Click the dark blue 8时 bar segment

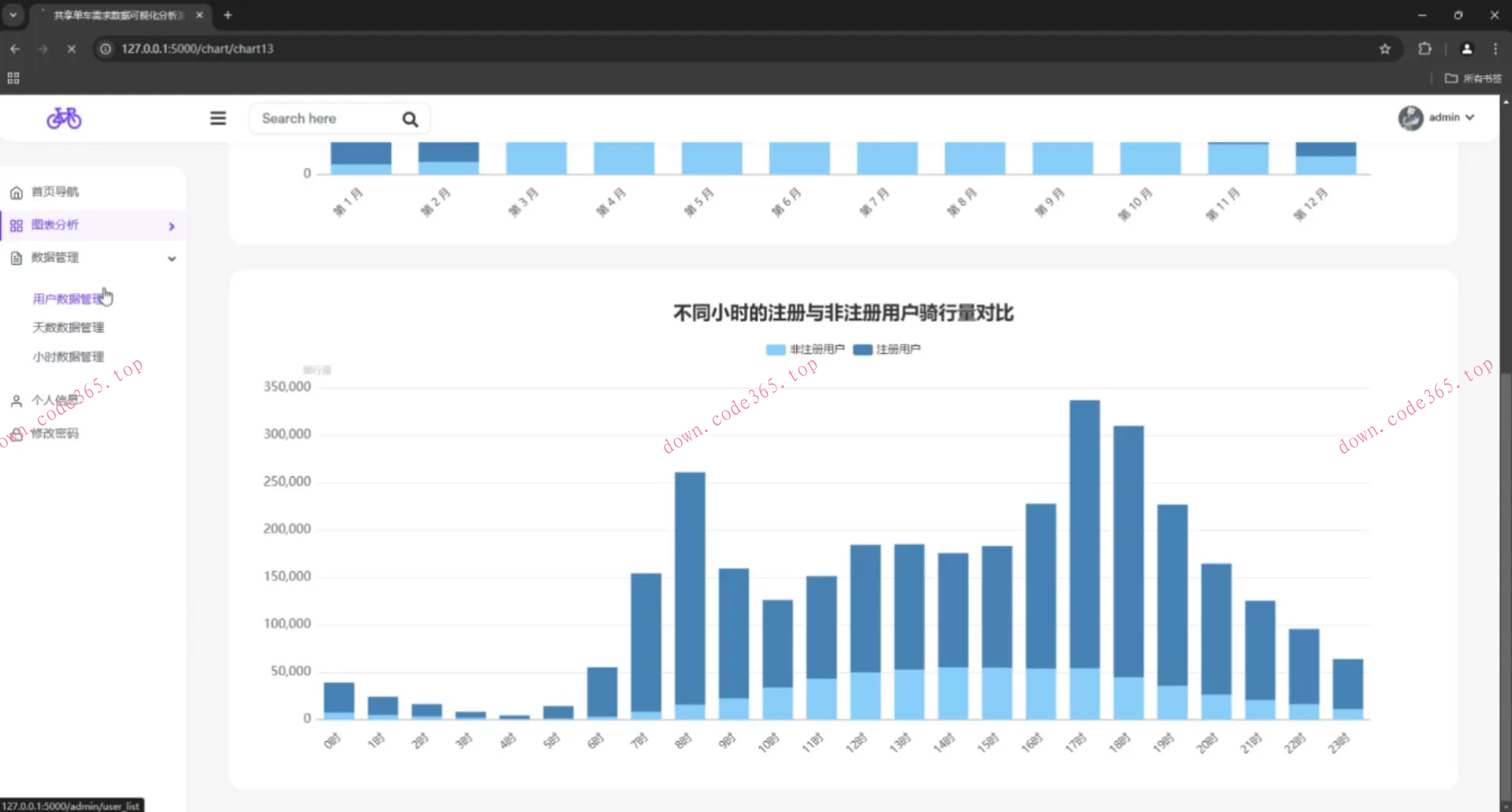[690, 588]
